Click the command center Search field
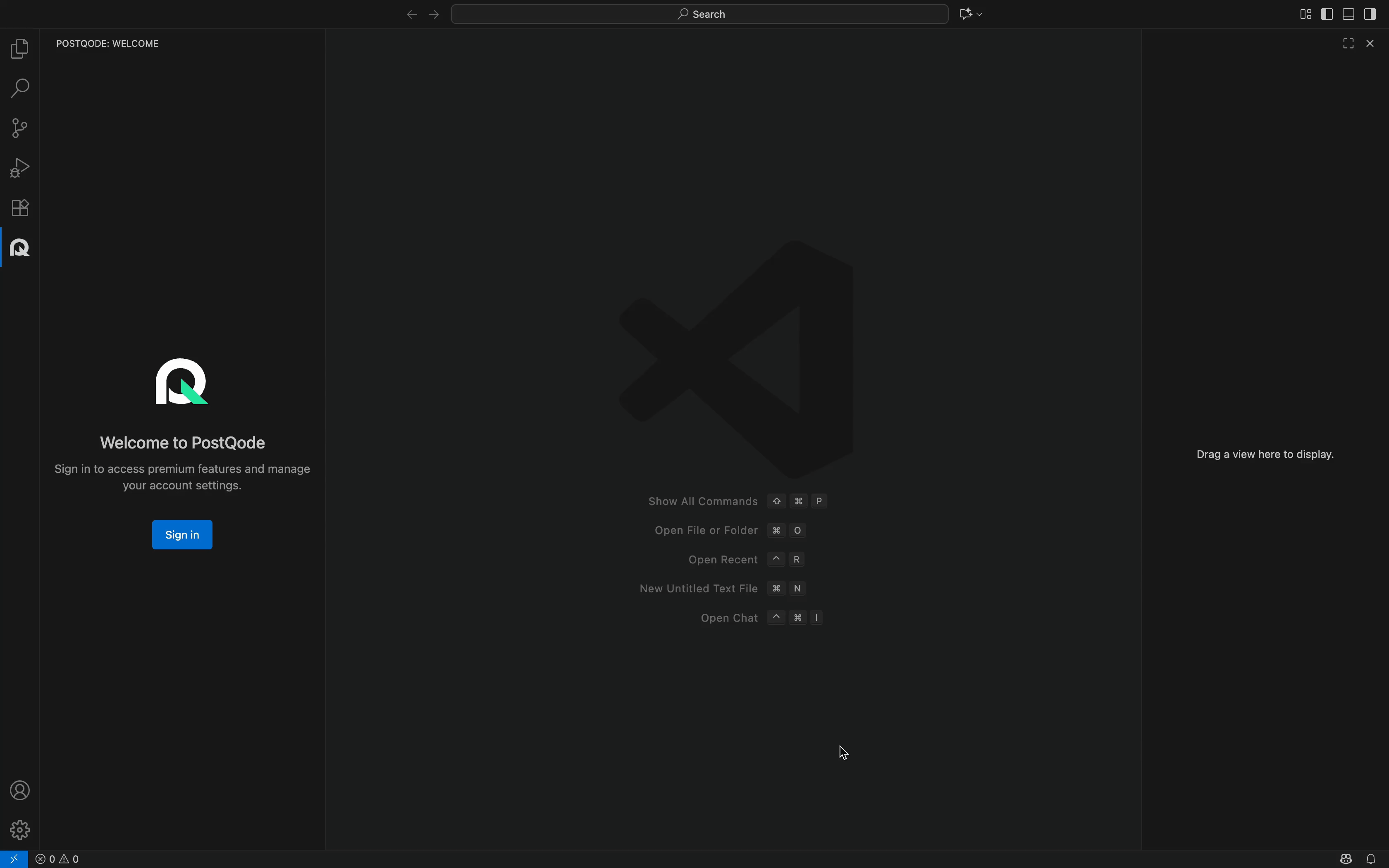 pos(699,14)
